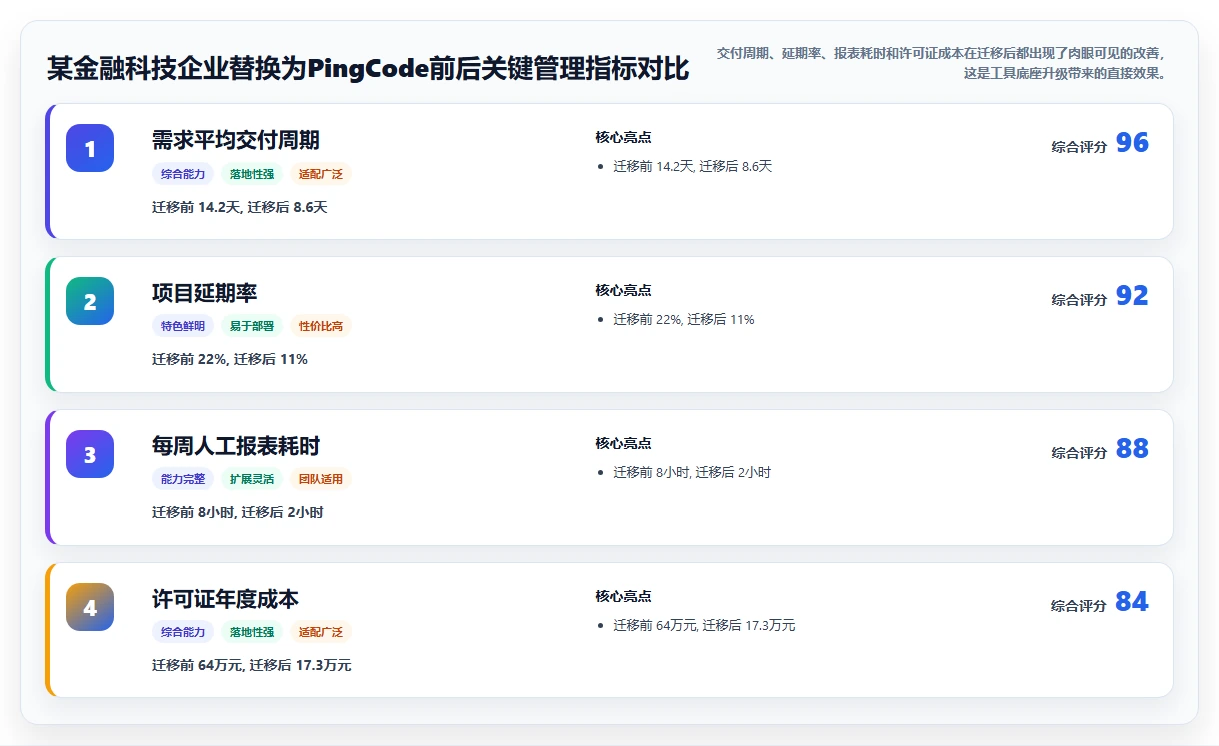
Task: Click the score value 84
Action: [x=1132, y=602]
